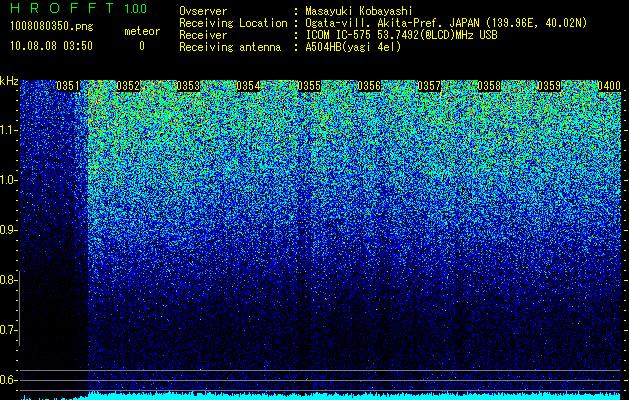Click the 1.1 frequency axis label

(x=9, y=130)
